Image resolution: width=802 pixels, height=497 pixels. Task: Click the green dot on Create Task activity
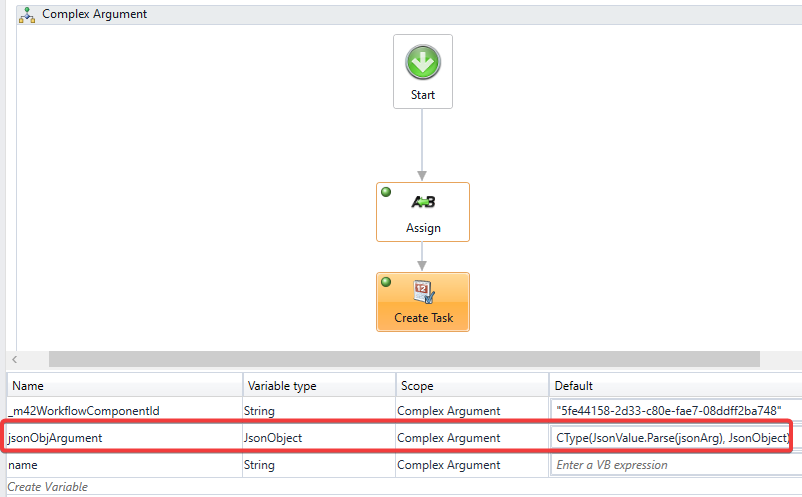[387, 282]
